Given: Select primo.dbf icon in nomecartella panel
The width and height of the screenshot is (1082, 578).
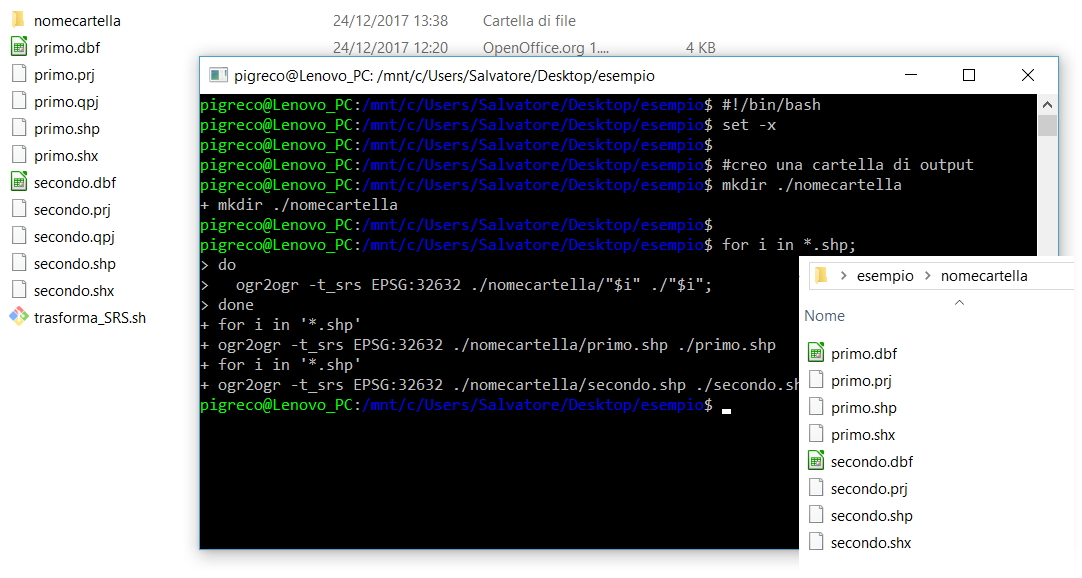Looking at the screenshot, I should click(x=815, y=353).
